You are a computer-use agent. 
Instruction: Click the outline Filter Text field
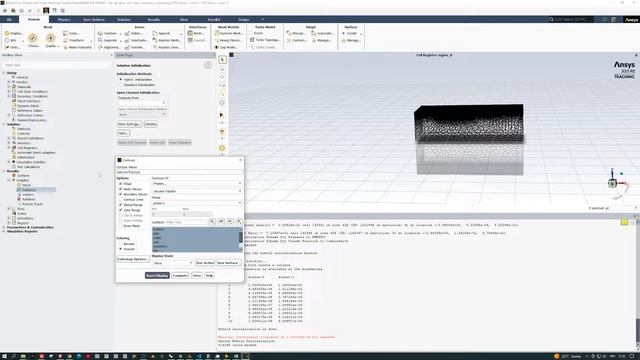[x=56, y=65]
